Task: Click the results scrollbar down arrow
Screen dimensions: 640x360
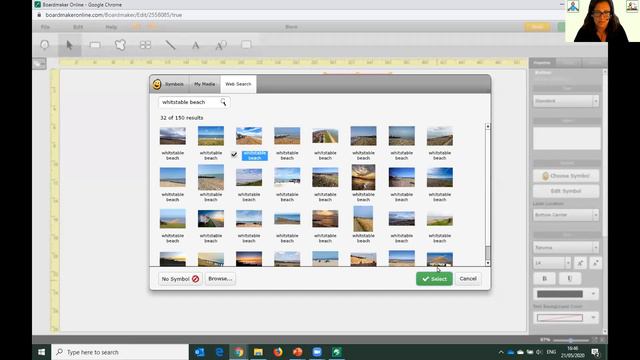Action: pos(487,263)
